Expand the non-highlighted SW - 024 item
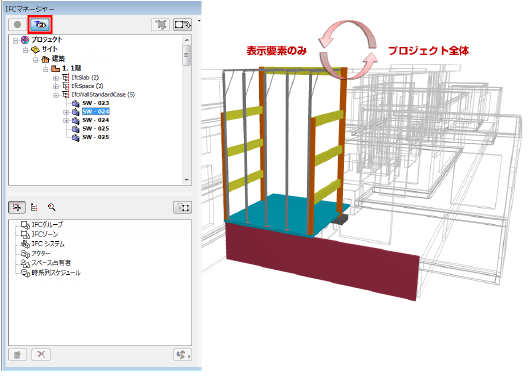Screen dimensions: 532x380 66,121
